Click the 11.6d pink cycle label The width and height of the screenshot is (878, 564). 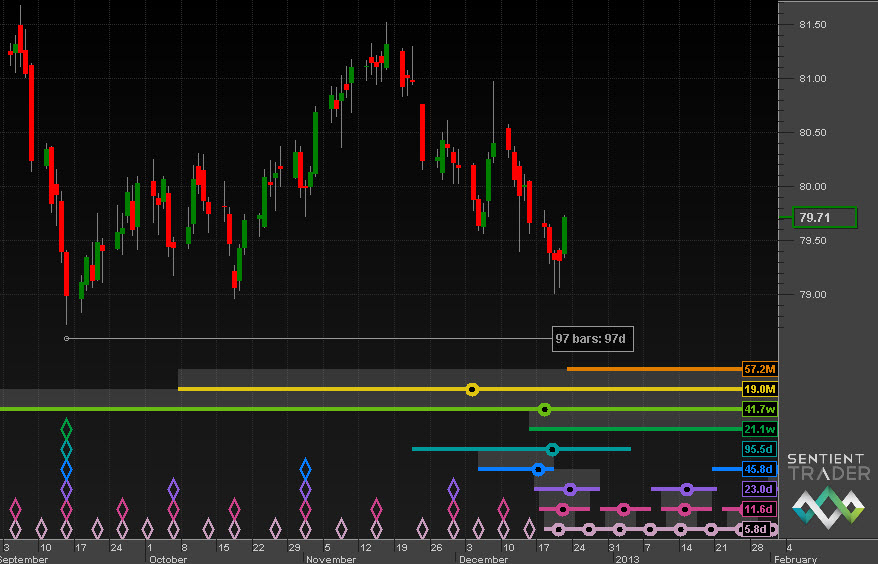pyautogui.click(x=759, y=509)
